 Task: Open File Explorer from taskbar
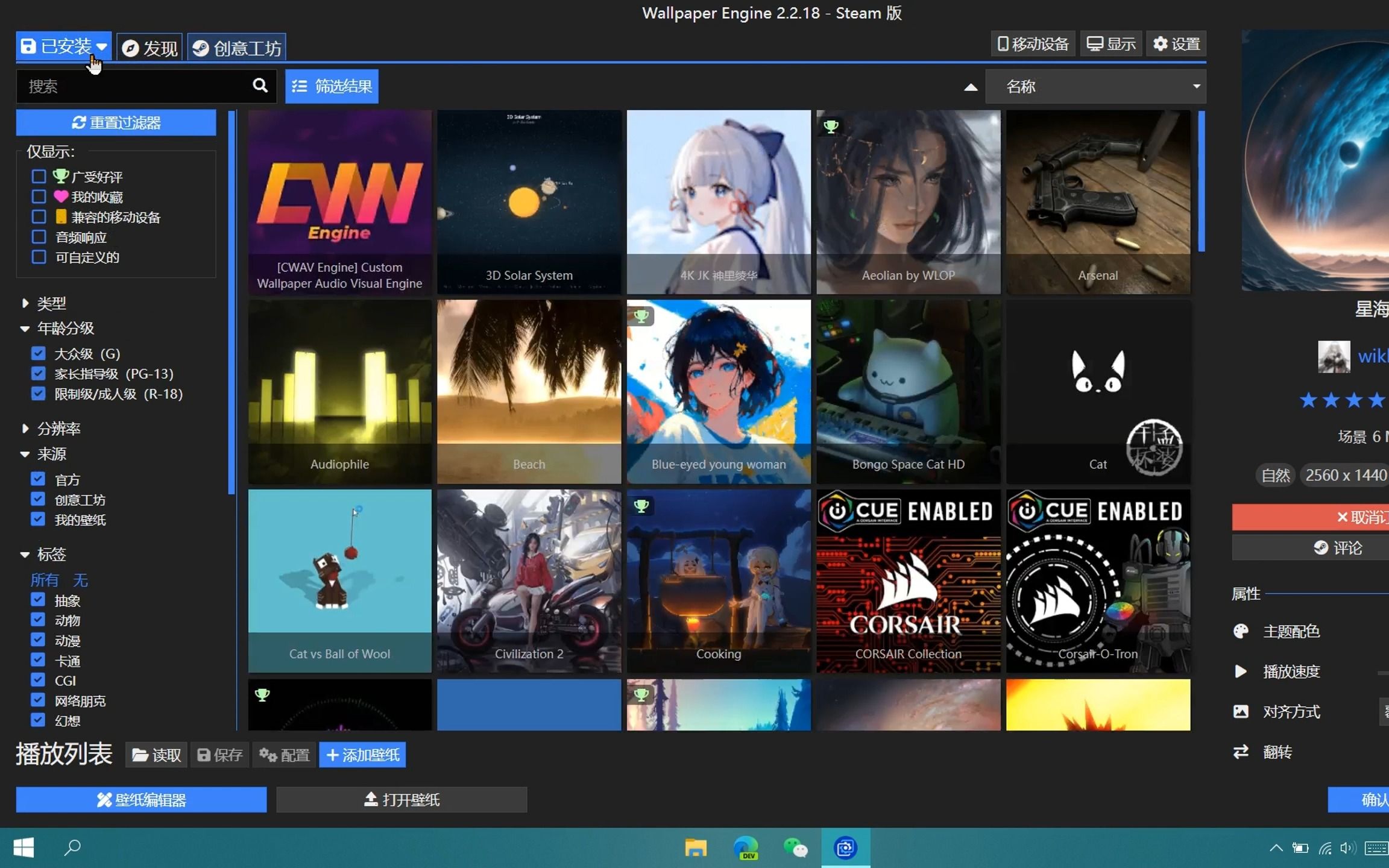696,848
